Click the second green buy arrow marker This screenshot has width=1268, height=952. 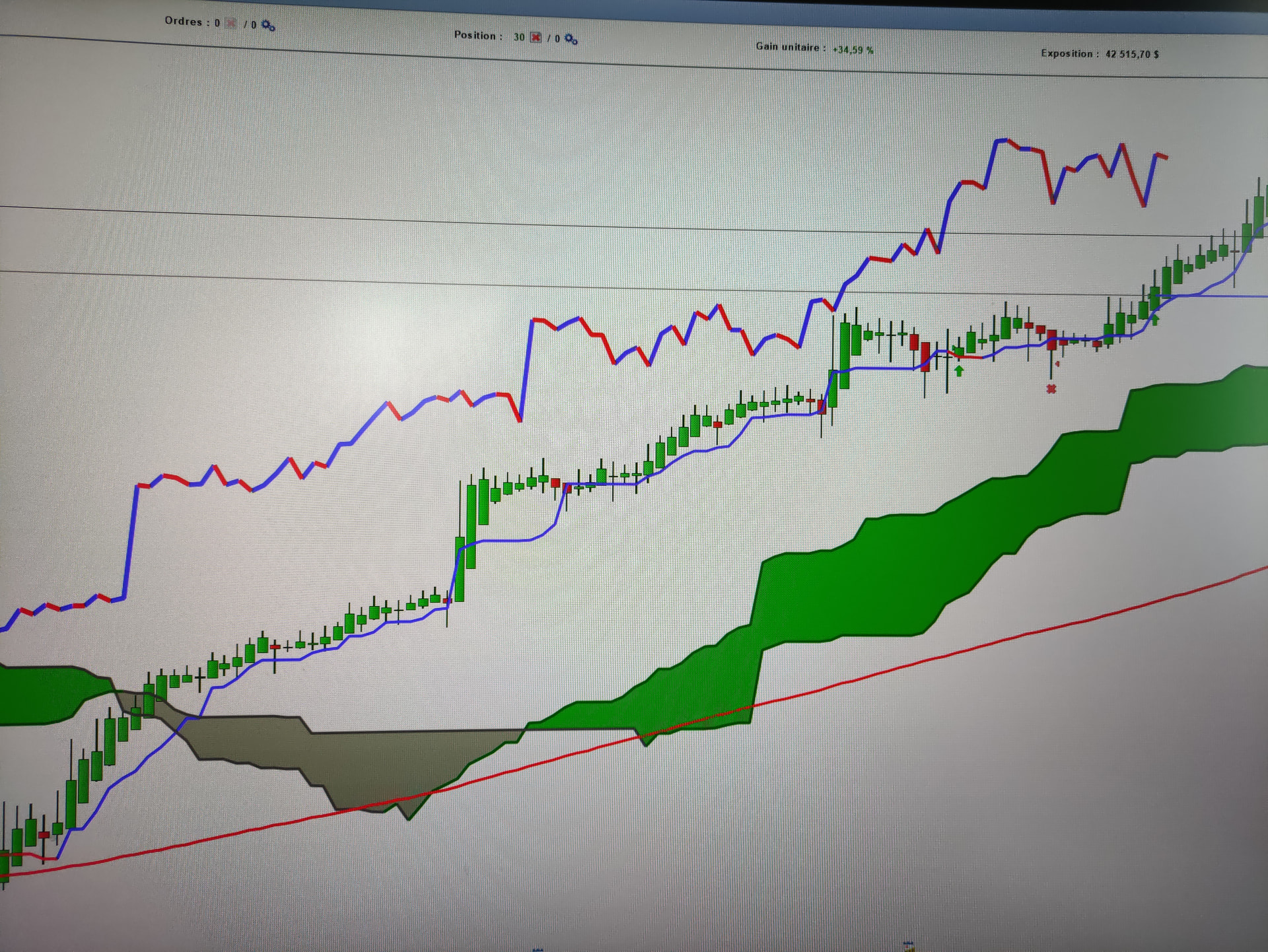point(1155,320)
